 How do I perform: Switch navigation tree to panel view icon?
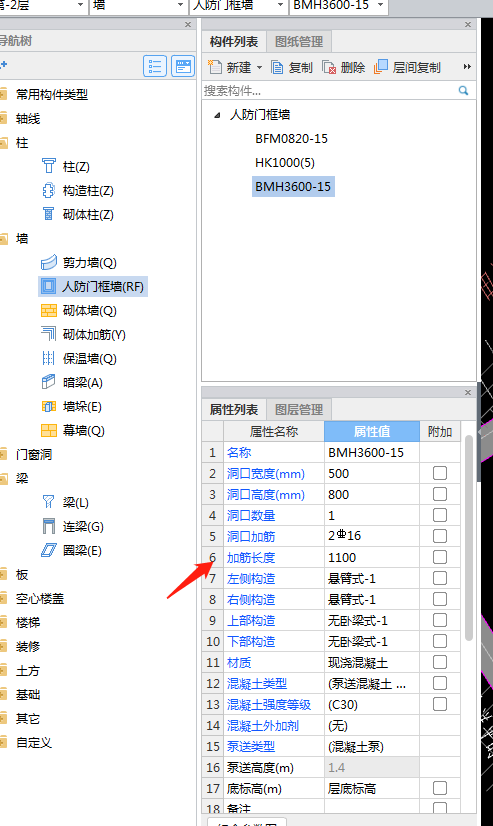point(183,66)
